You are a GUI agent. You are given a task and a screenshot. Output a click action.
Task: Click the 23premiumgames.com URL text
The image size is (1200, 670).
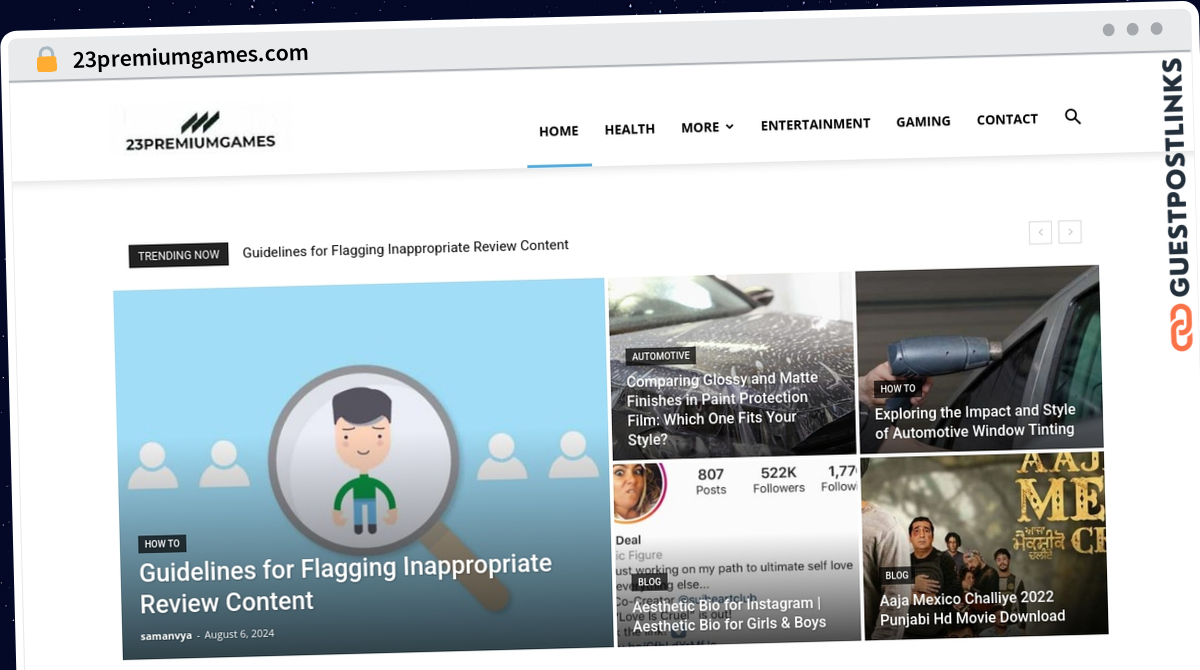(x=191, y=56)
